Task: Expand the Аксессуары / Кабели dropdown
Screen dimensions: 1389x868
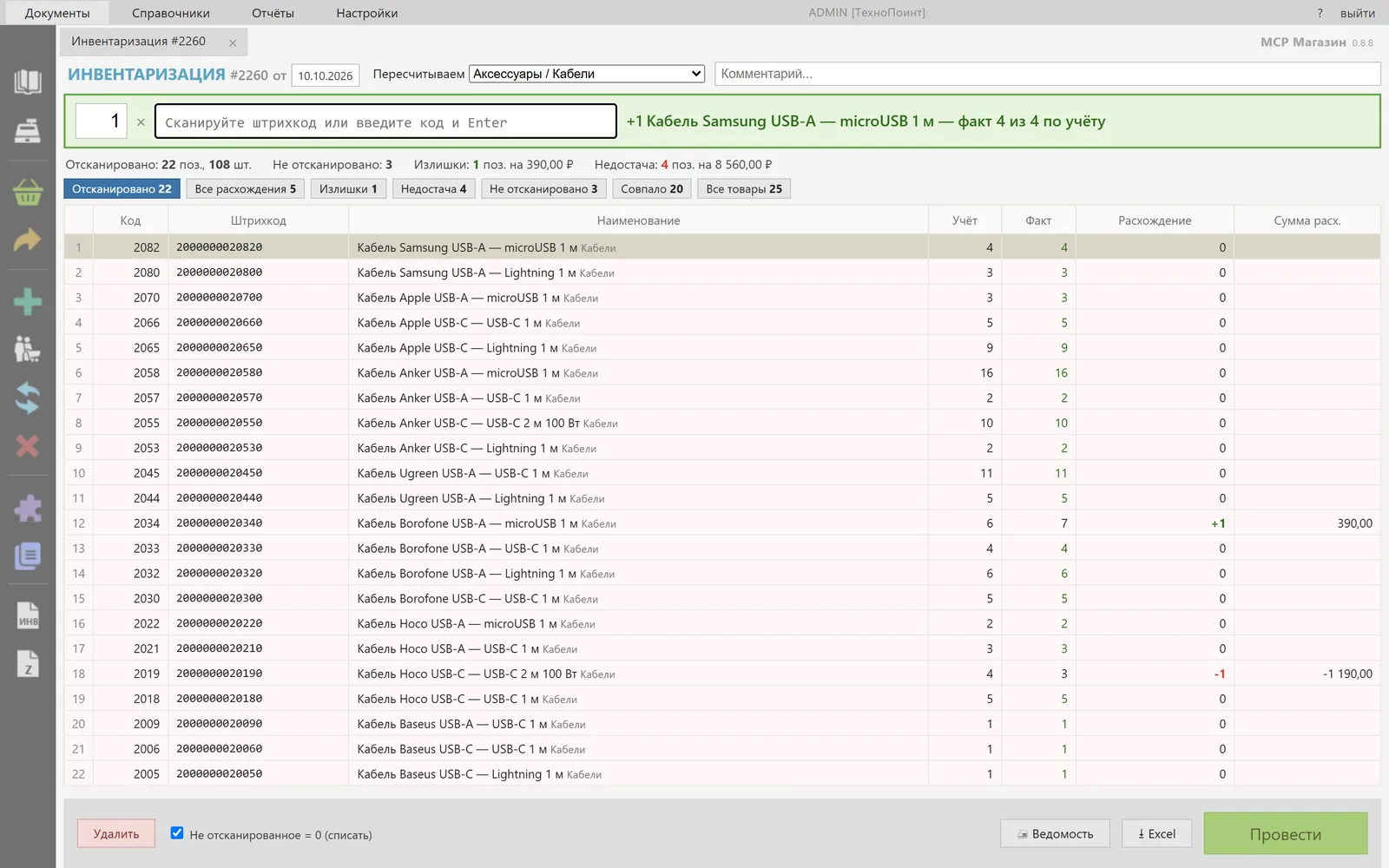Action: [587, 74]
